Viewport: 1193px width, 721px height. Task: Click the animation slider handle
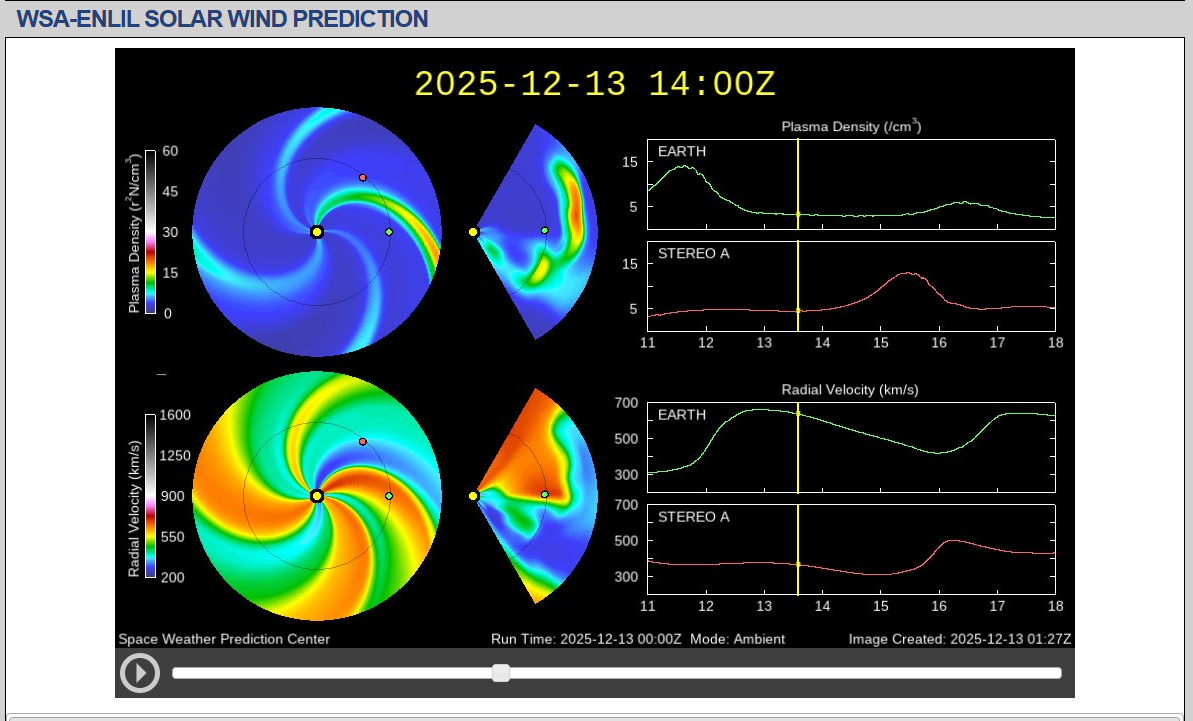click(501, 673)
